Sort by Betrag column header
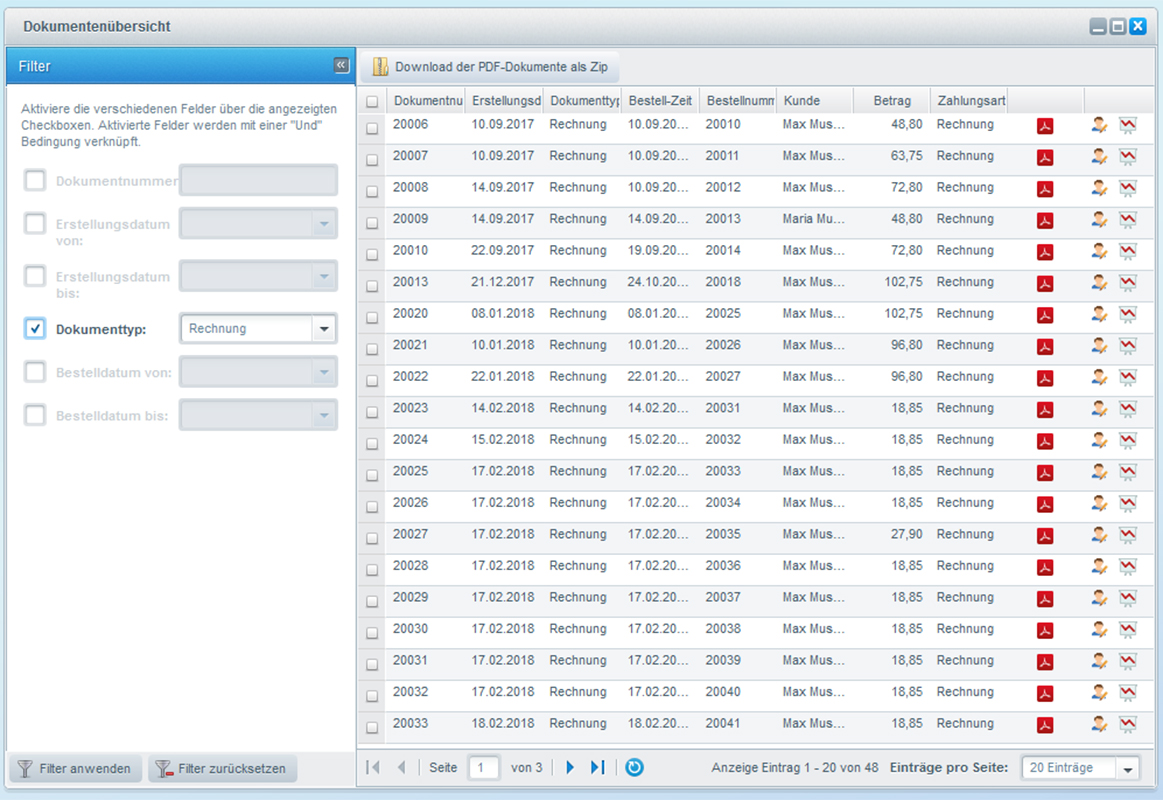The image size is (1163, 800). (x=892, y=100)
